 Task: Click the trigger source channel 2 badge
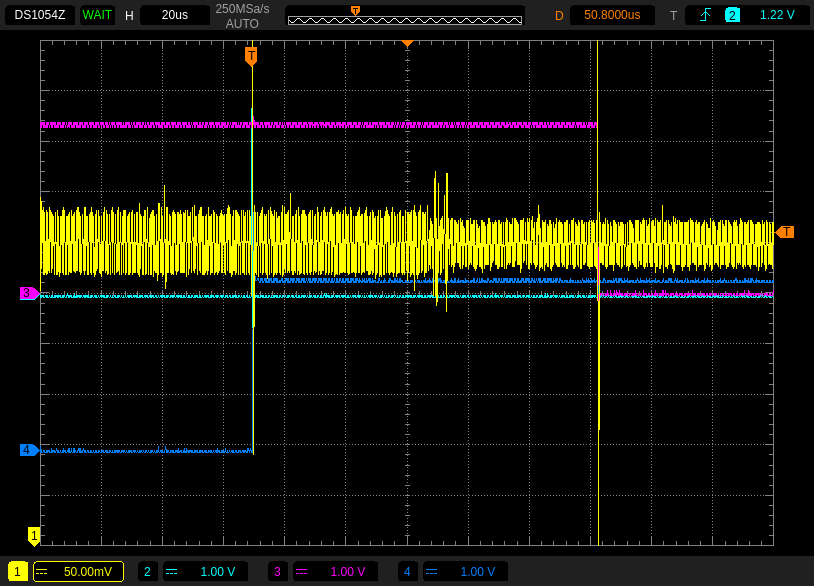pyautogui.click(x=732, y=15)
